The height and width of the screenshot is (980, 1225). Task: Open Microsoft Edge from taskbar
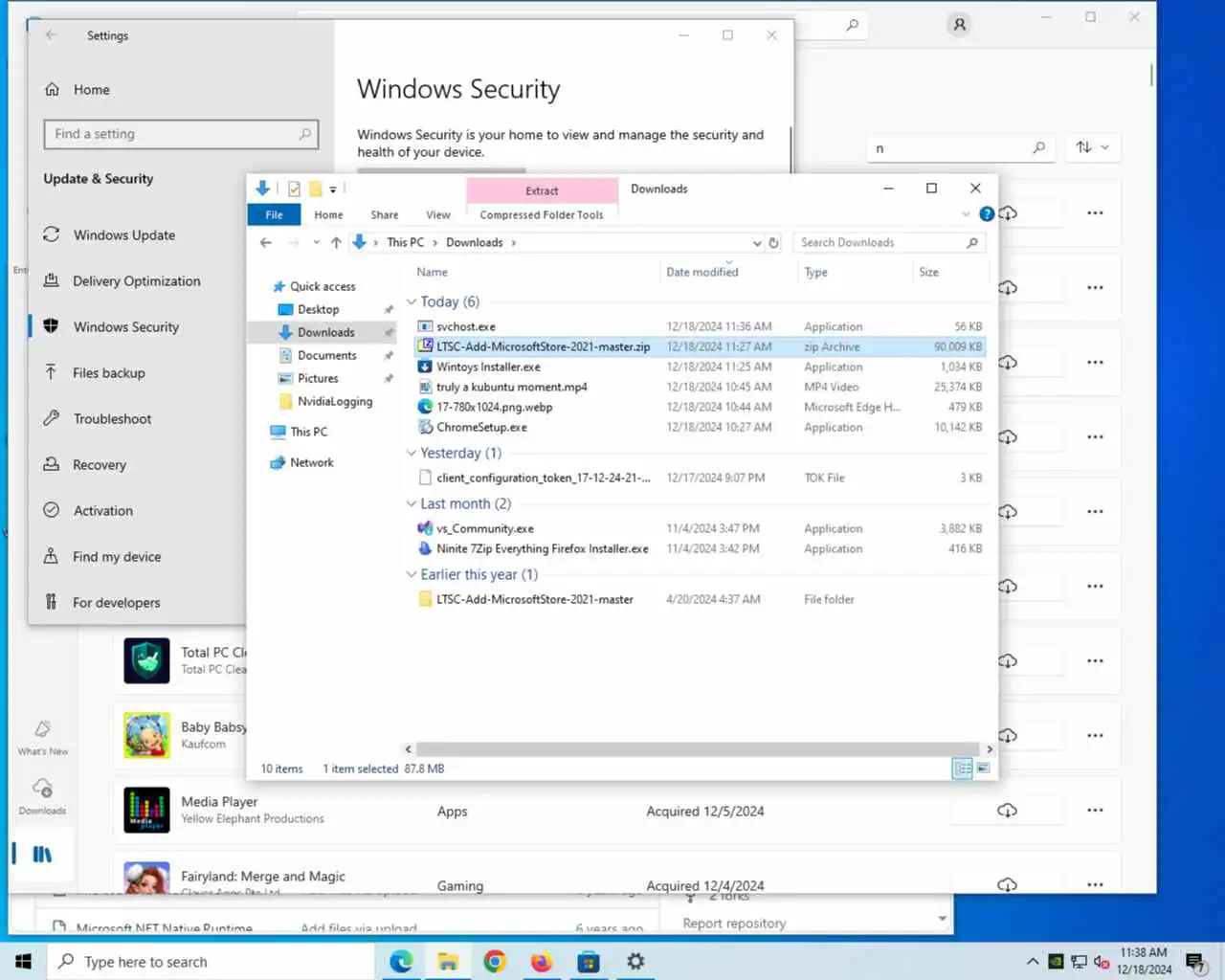[x=401, y=961]
